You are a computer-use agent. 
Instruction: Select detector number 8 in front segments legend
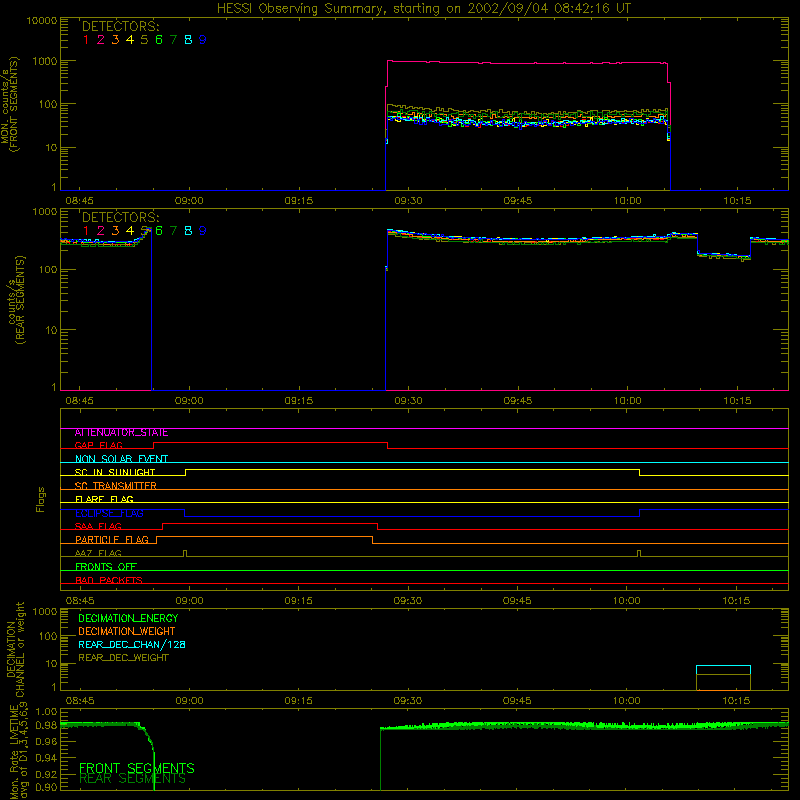[188, 40]
